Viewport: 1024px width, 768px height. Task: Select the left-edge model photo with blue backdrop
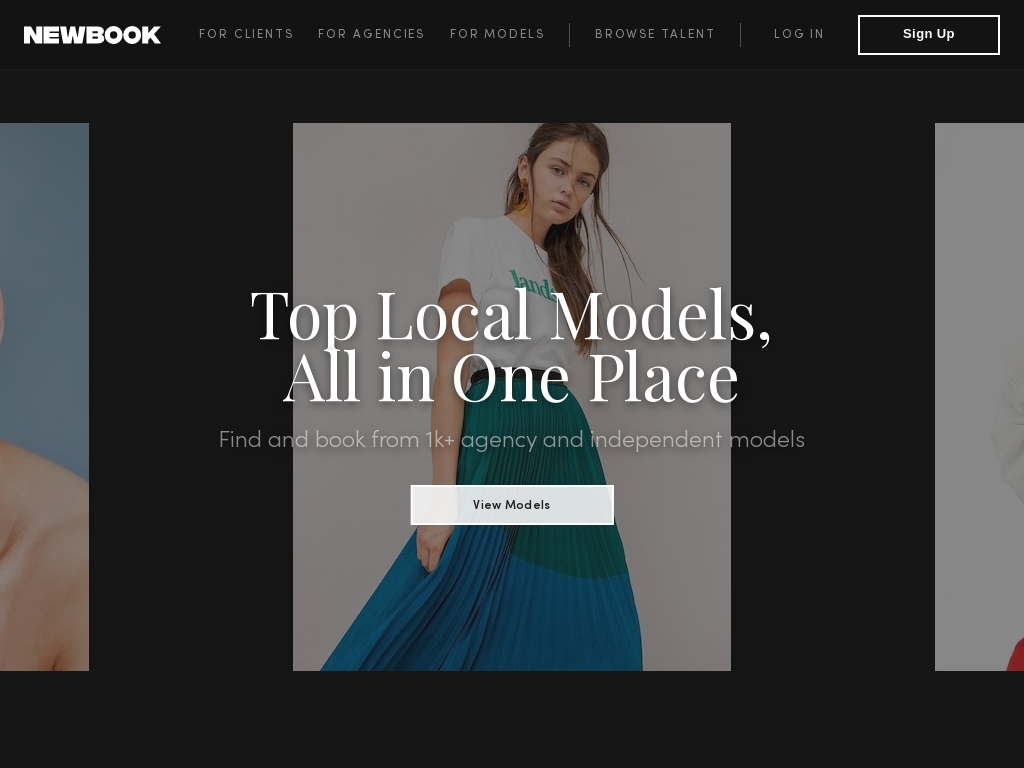(44, 396)
